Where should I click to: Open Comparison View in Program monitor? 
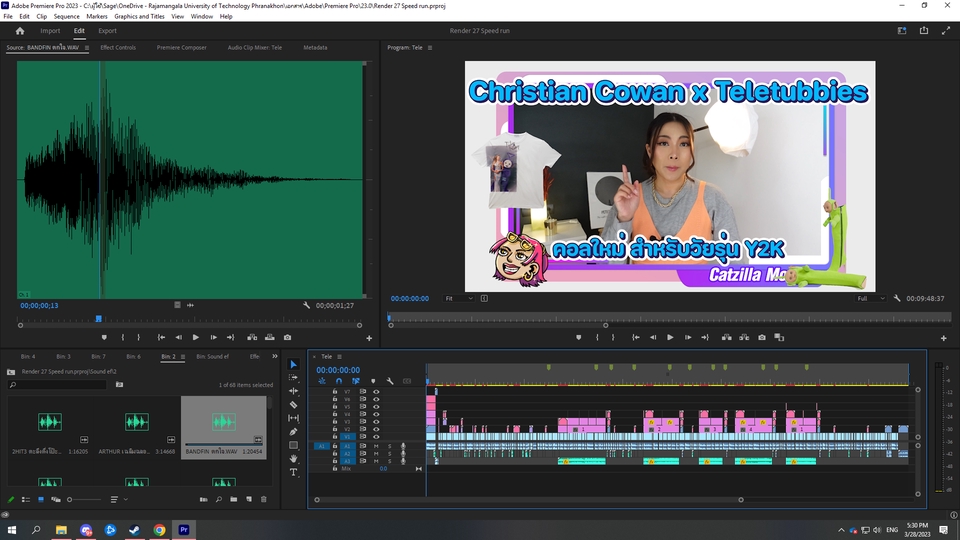click(779, 337)
